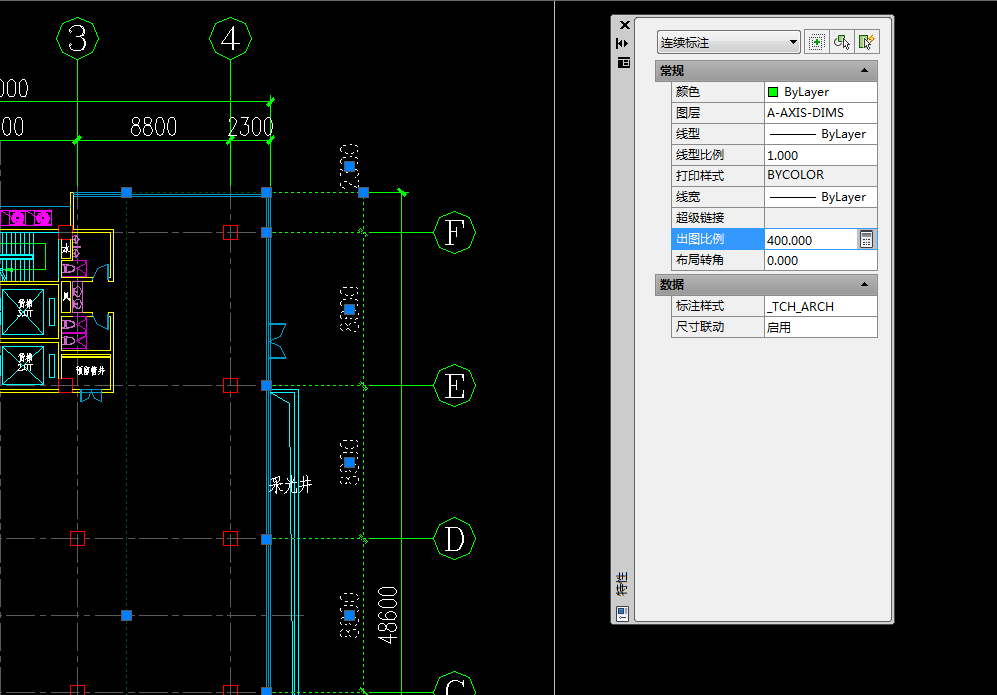Open the palette properties menu icon
This screenshot has height=695, width=997.
(x=623, y=62)
